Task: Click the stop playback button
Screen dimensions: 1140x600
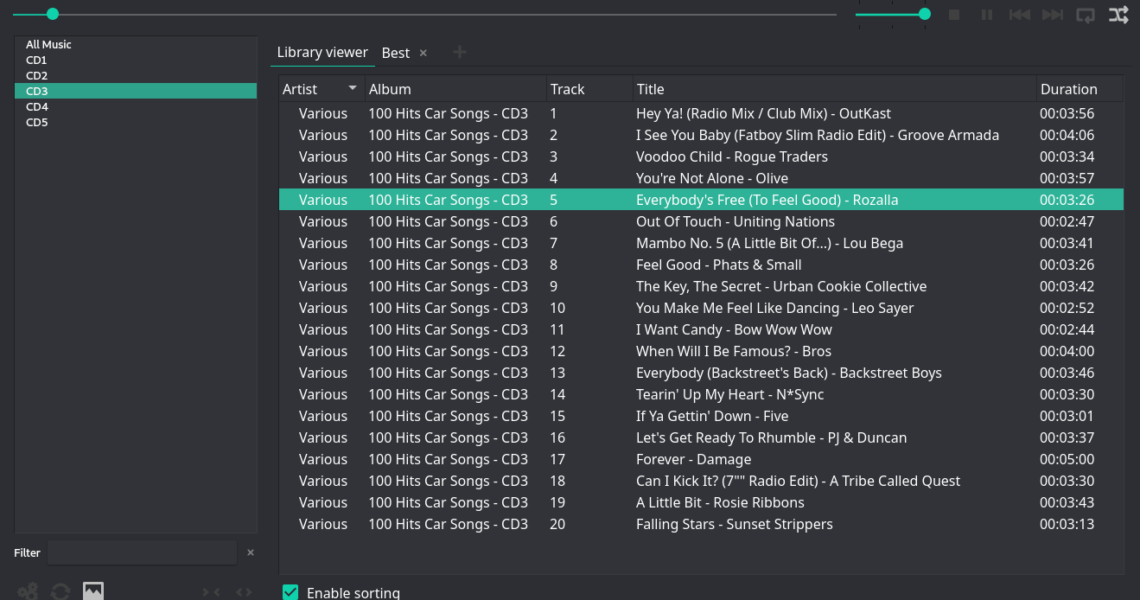Action: pos(954,15)
